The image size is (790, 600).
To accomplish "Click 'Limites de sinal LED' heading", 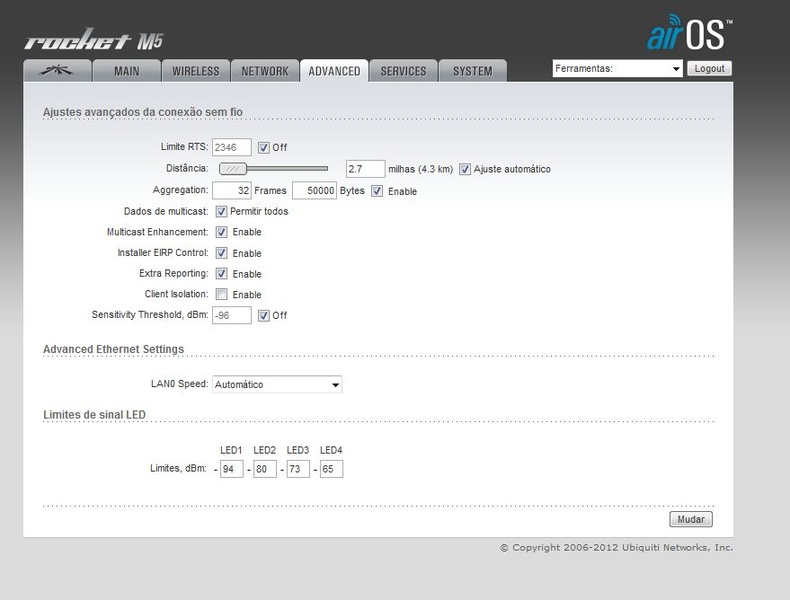I will pyautogui.click(x=94, y=415).
